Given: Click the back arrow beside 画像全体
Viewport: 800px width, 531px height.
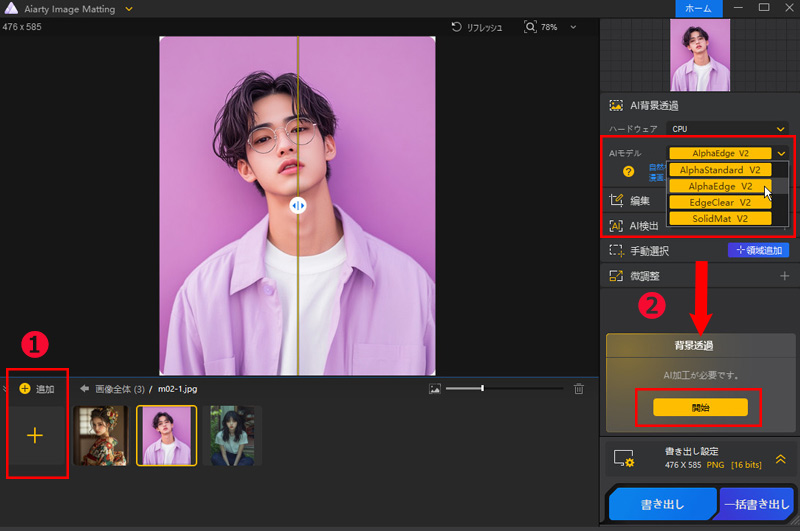Looking at the screenshot, I should pos(84,389).
